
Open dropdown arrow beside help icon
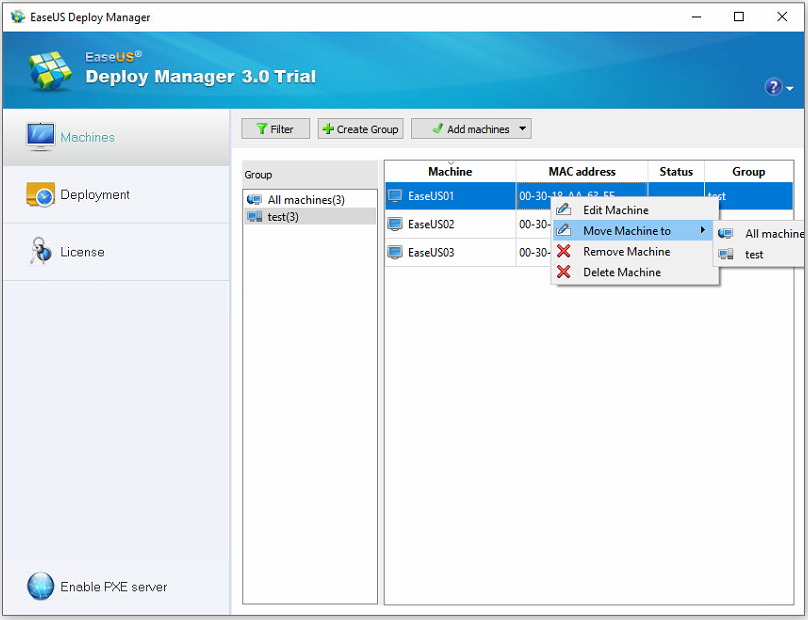tap(790, 89)
